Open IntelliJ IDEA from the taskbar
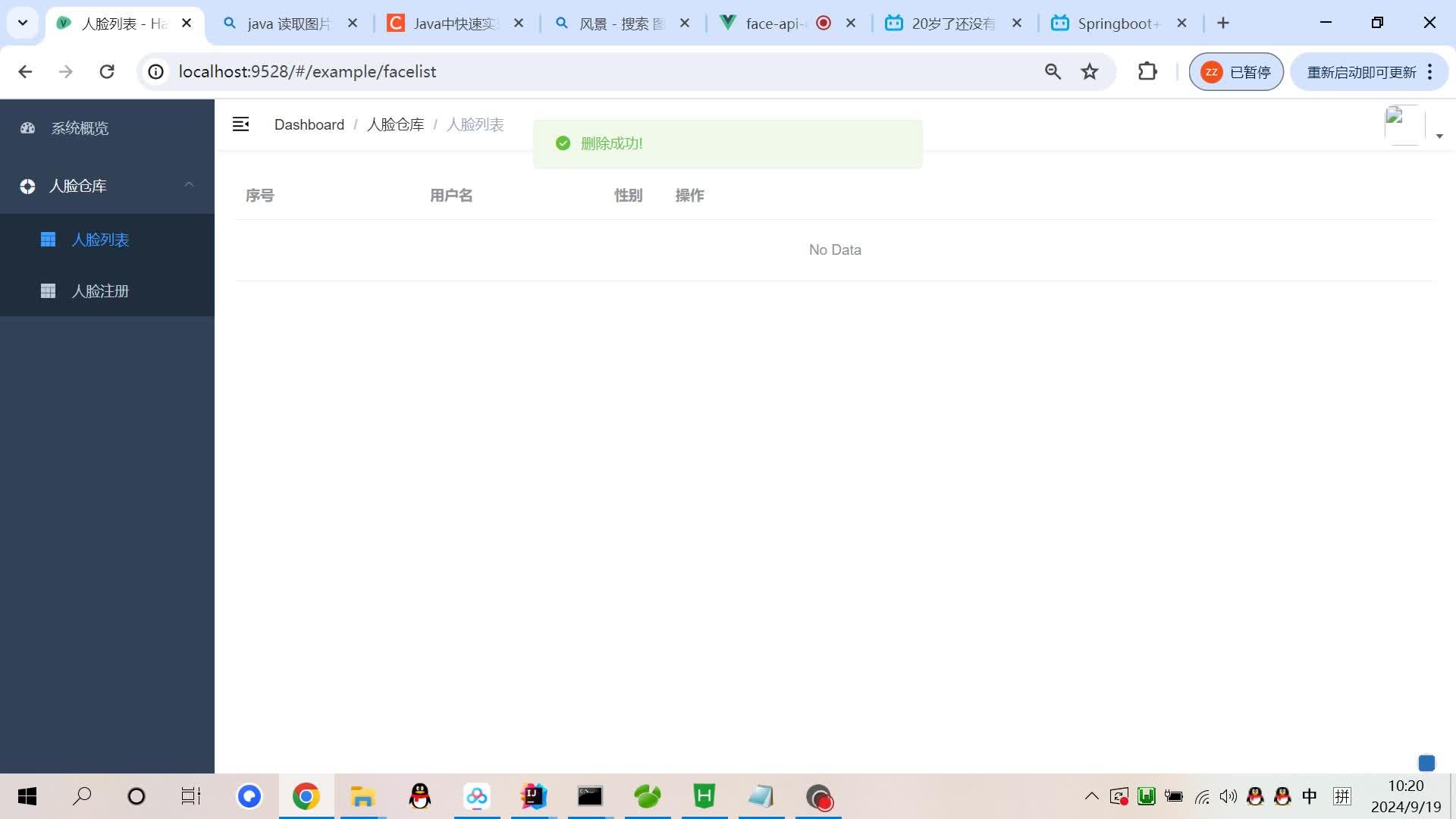Screen dimensions: 1456x819 (x=533, y=796)
